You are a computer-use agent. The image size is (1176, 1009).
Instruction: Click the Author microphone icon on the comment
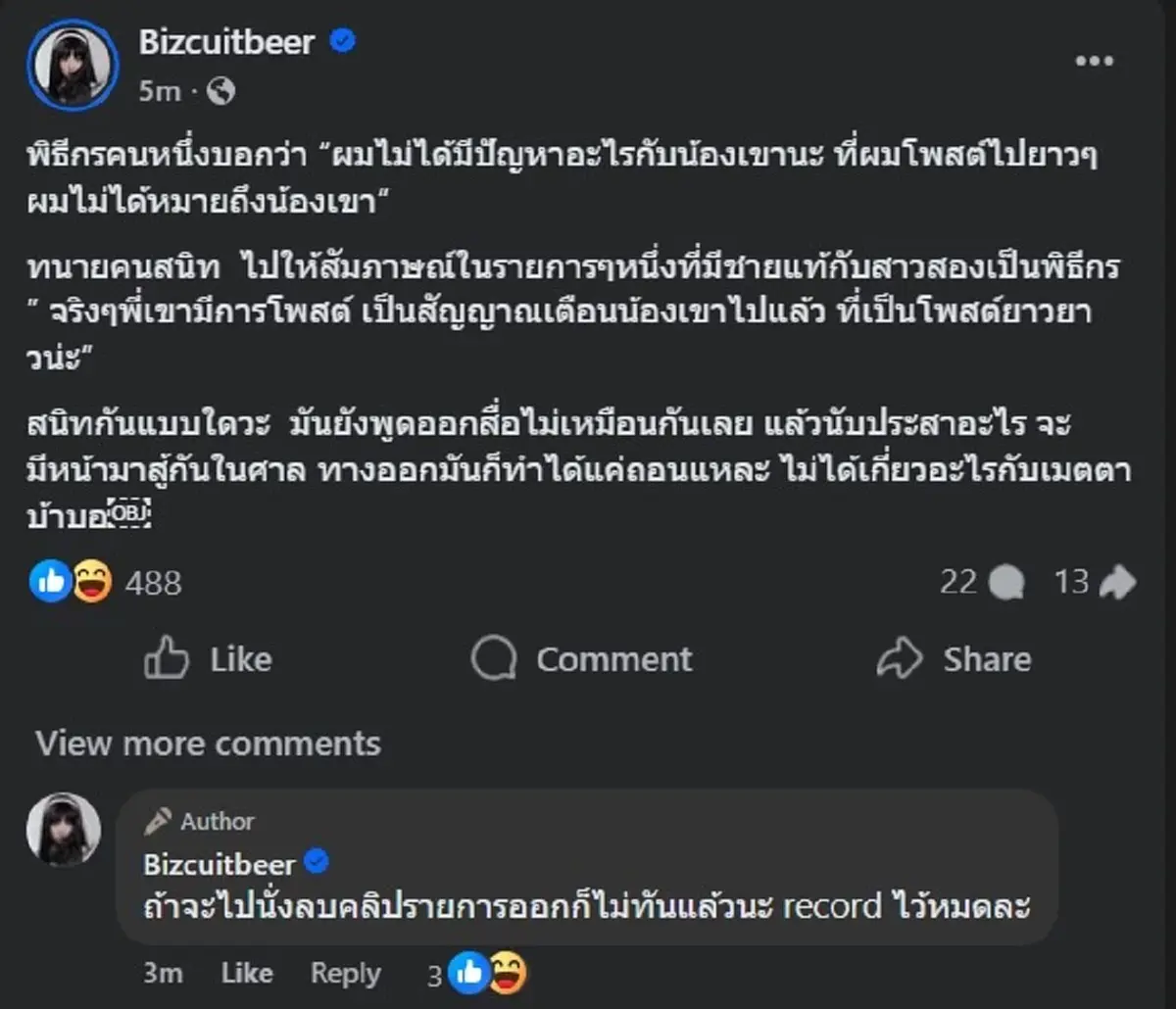(x=159, y=821)
